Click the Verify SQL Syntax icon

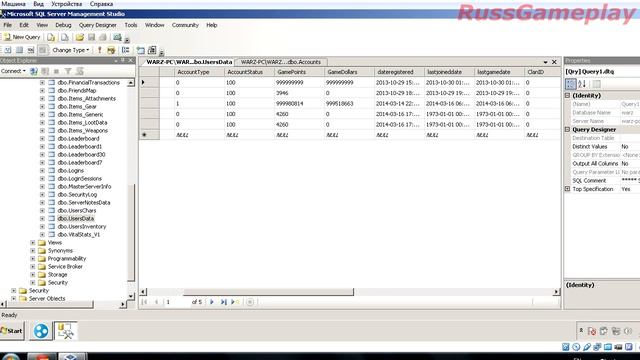(111, 50)
